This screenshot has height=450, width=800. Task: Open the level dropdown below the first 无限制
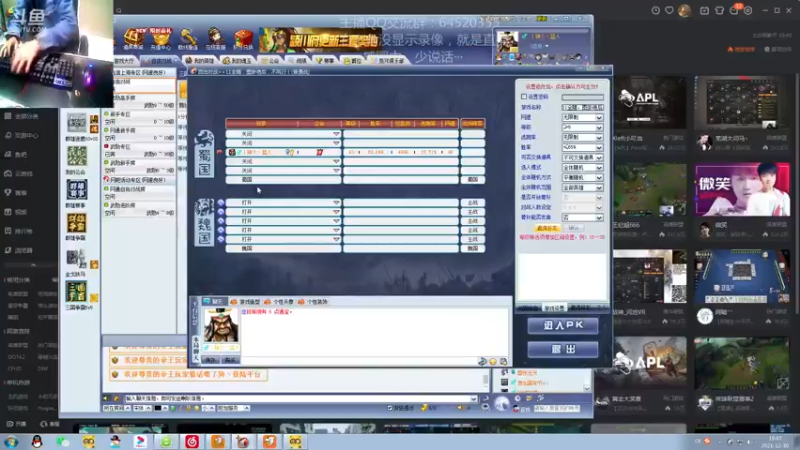click(582, 127)
